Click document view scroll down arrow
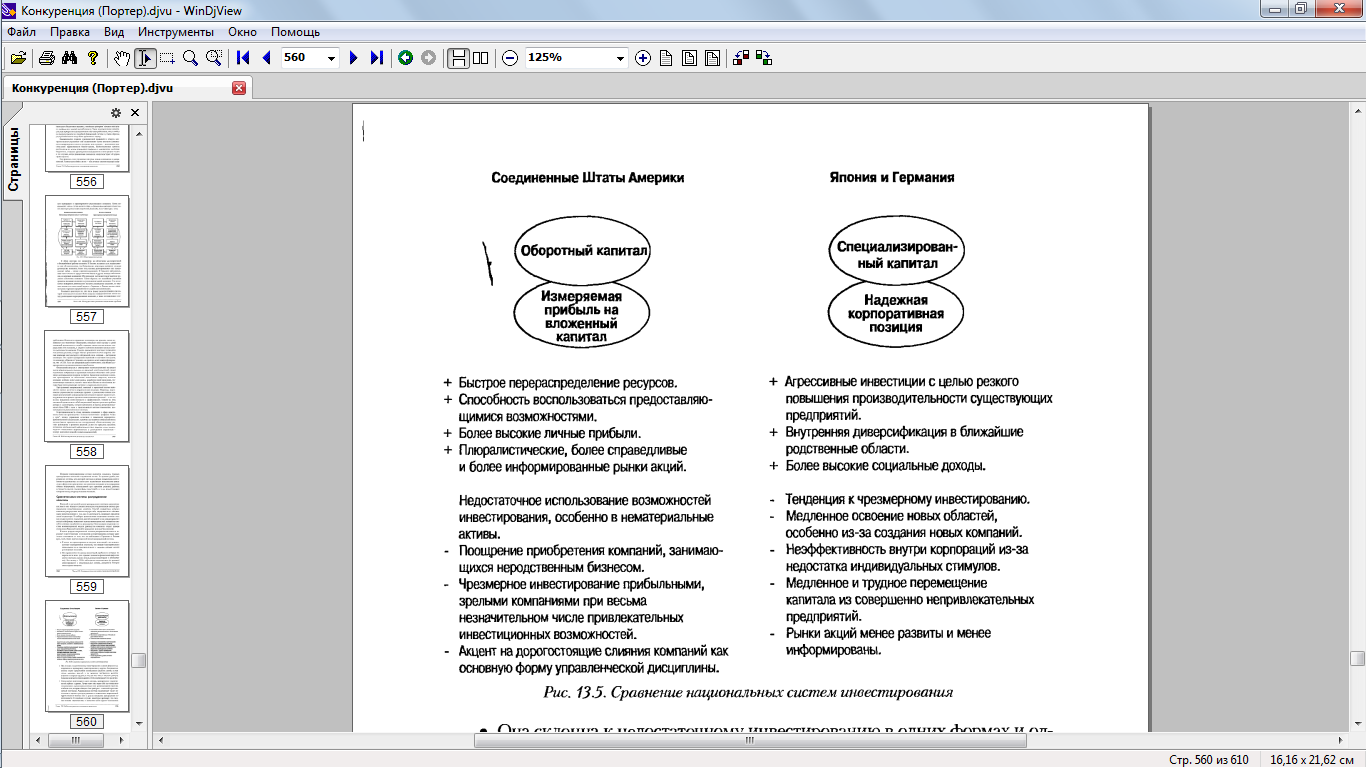1366x768 pixels. click(x=1357, y=725)
